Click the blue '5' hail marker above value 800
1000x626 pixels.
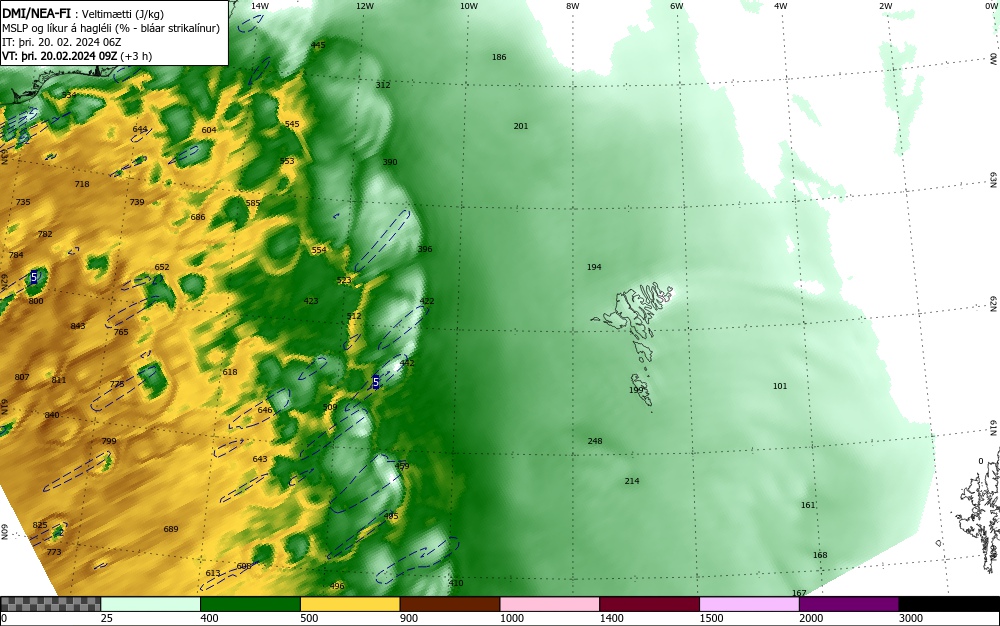tap(34, 277)
